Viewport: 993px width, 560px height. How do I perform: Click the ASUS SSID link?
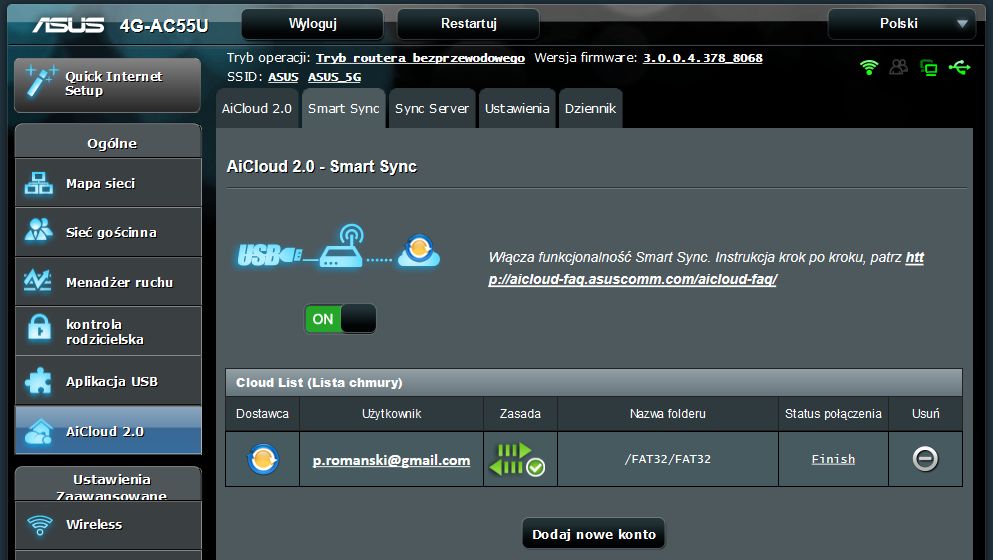click(283, 77)
